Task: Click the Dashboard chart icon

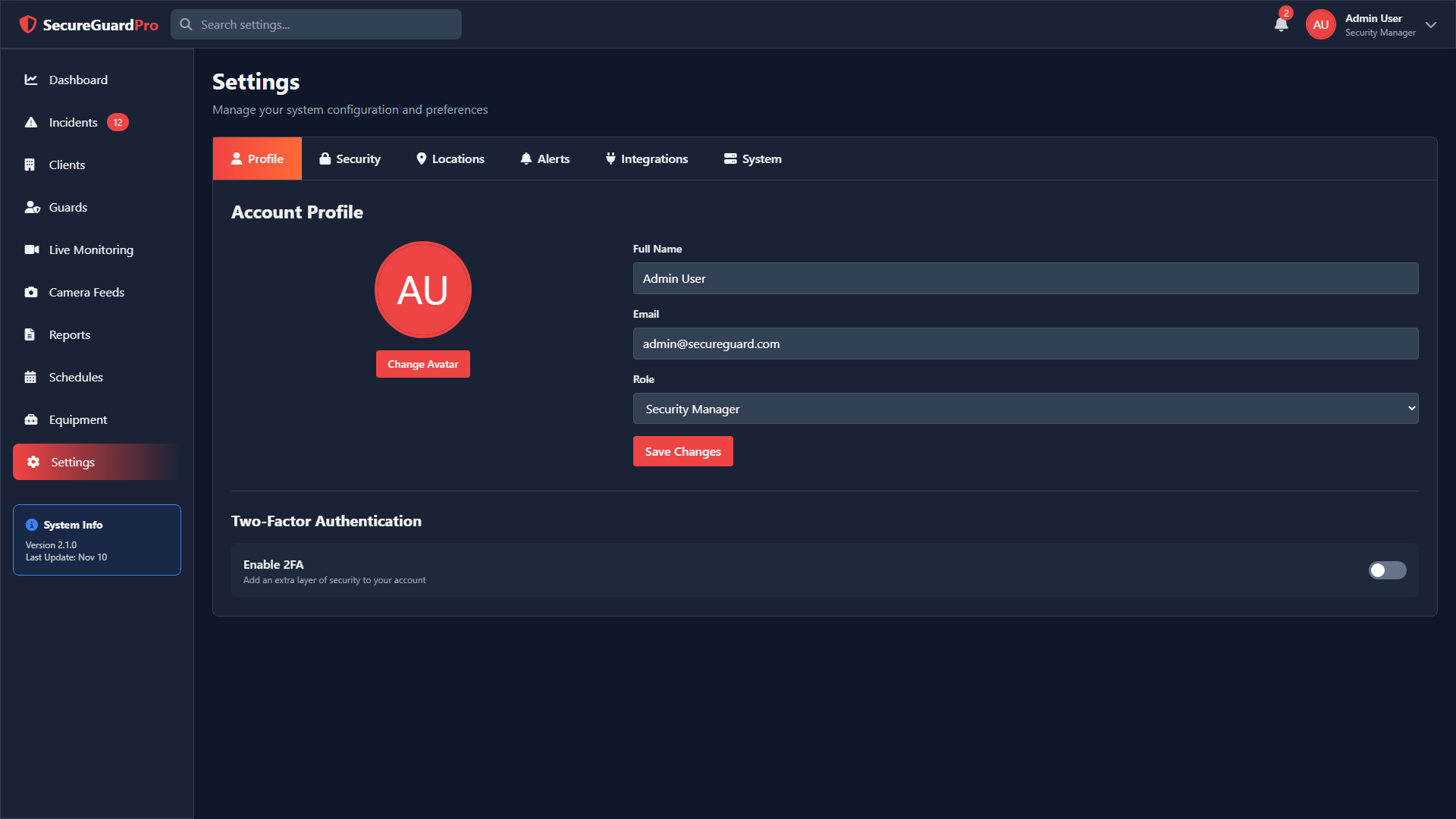Action: coord(31,80)
